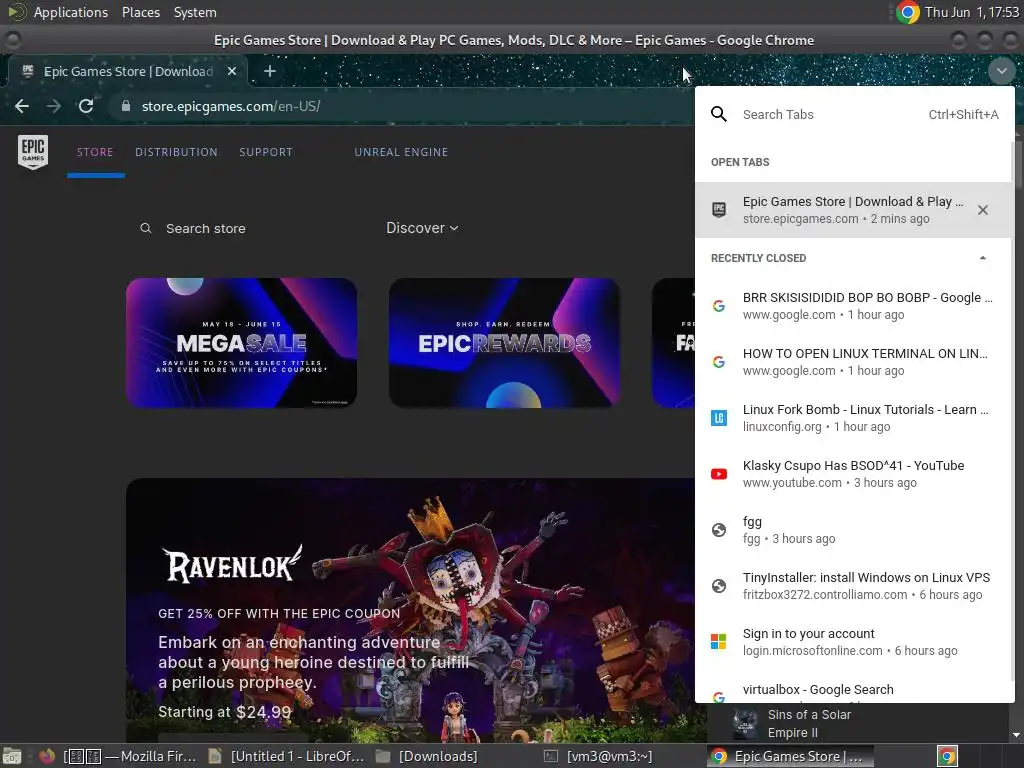Click the tab search dropdown arrow button
Image resolution: width=1024 pixels, height=768 pixels.
click(1001, 71)
